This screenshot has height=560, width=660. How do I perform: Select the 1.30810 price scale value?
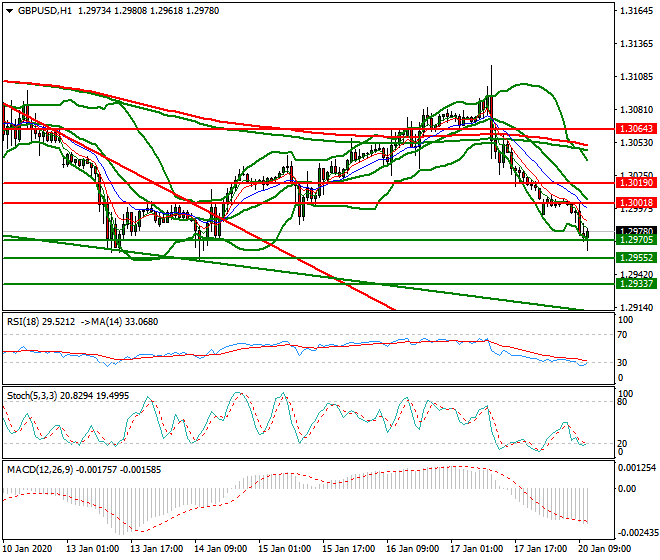636,110
